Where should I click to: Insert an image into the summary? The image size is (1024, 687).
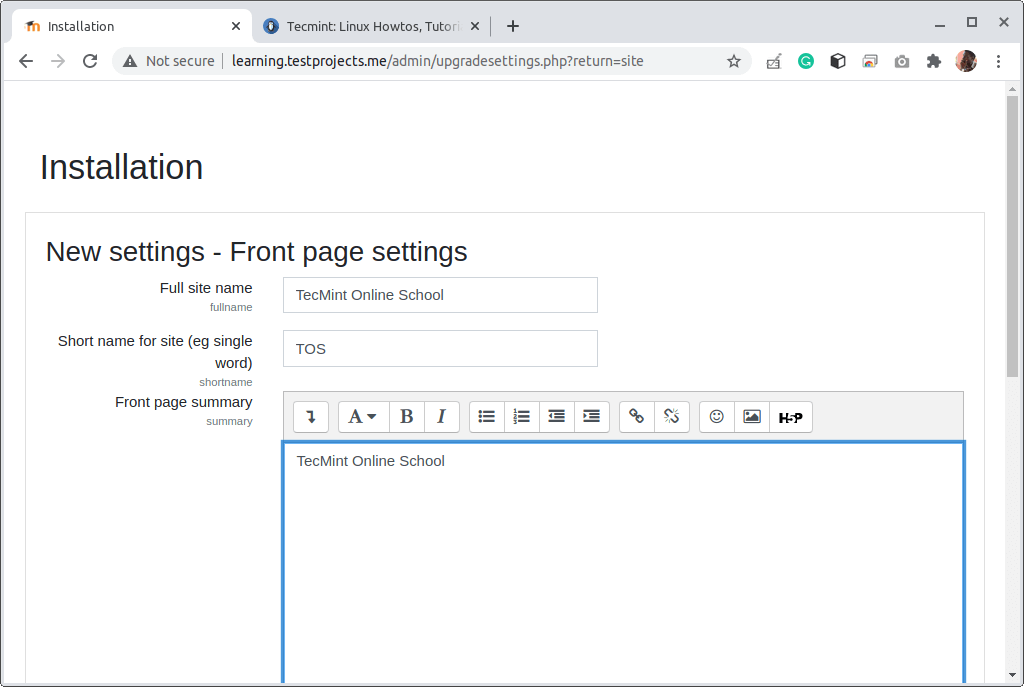point(752,417)
